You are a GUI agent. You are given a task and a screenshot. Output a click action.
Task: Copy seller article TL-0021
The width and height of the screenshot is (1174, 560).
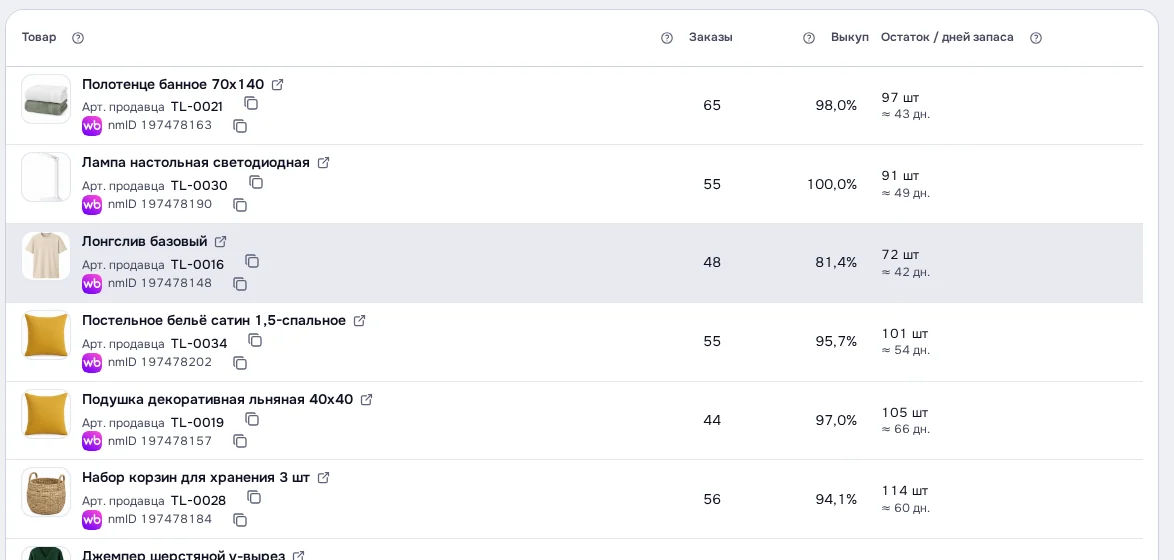coord(252,103)
